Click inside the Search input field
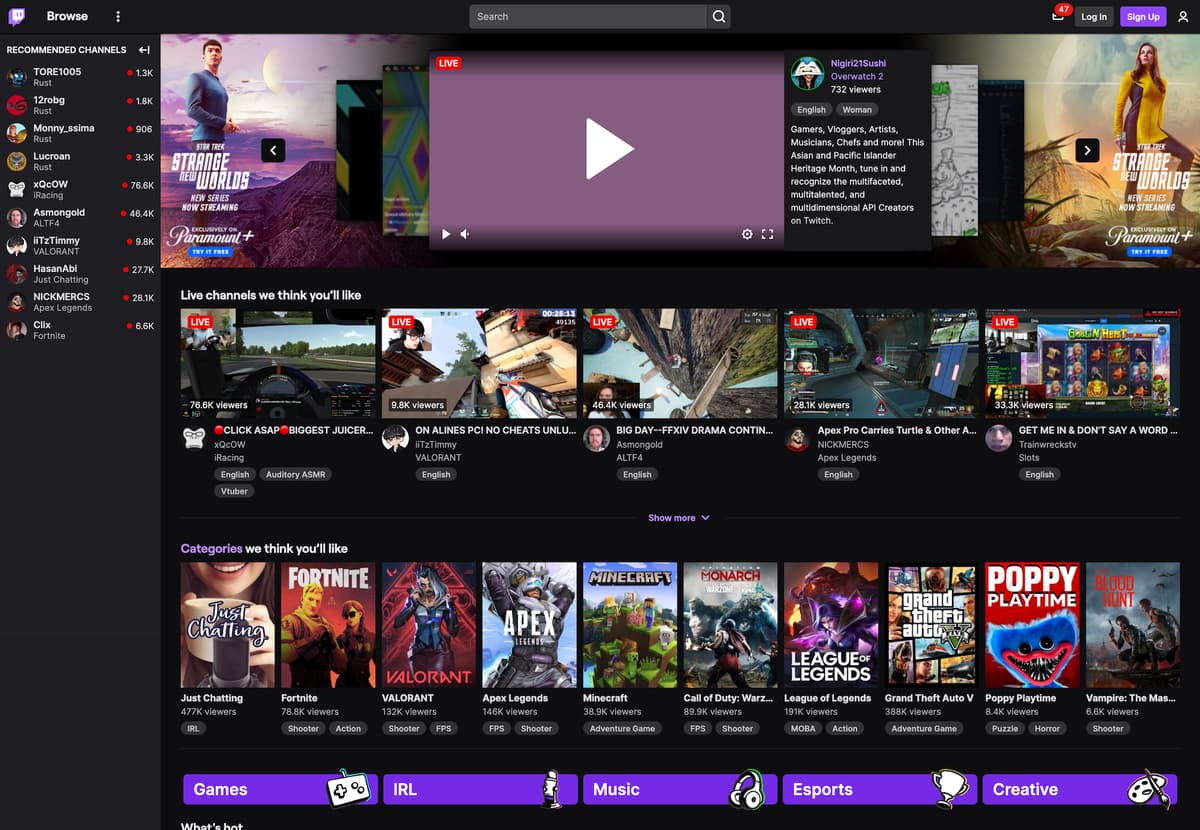The height and width of the screenshot is (830, 1200). coord(588,17)
